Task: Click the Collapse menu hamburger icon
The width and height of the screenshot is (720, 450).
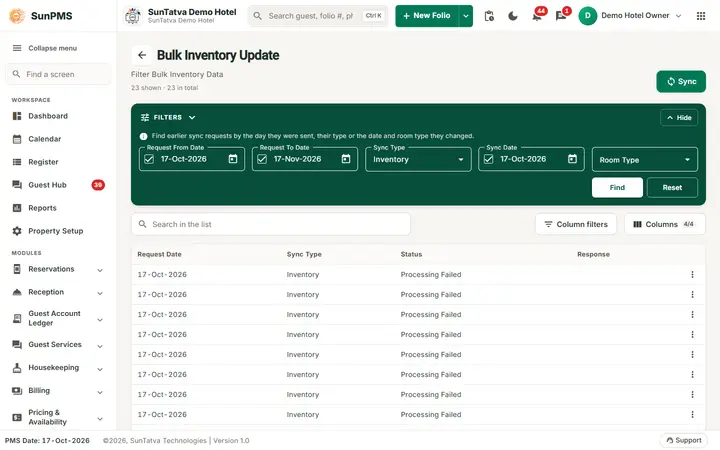Action: tap(17, 48)
